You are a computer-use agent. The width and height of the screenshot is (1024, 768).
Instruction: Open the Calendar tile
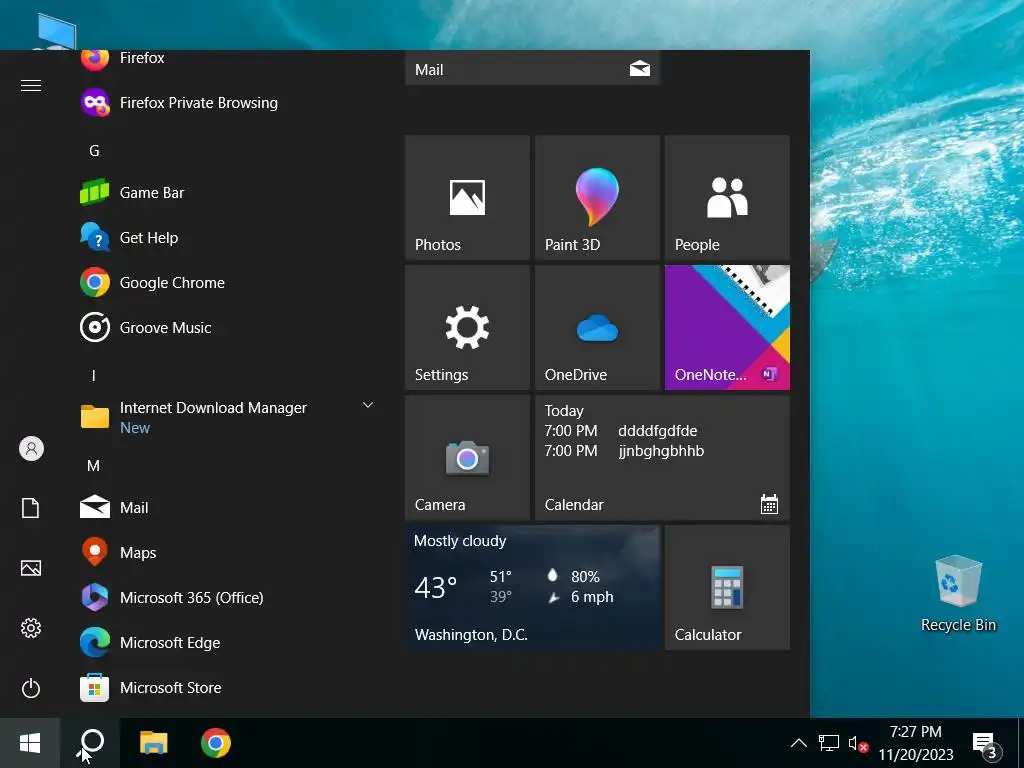pyautogui.click(x=662, y=458)
